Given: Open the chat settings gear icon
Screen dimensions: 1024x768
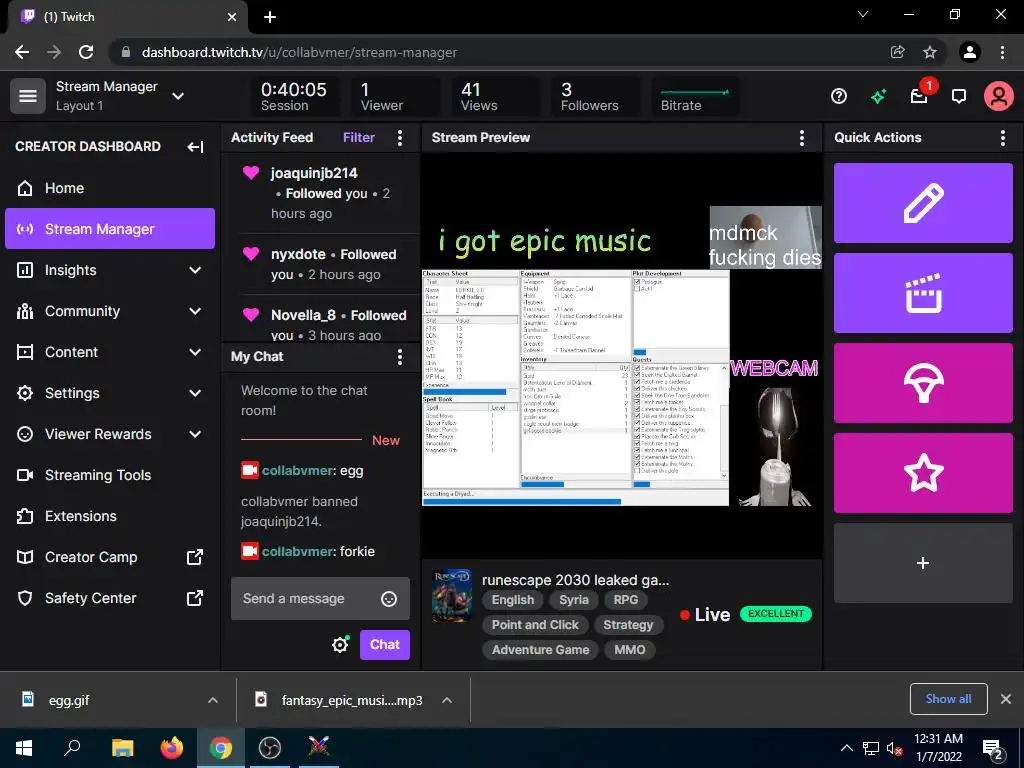Looking at the screenshot, I should 340,645.
